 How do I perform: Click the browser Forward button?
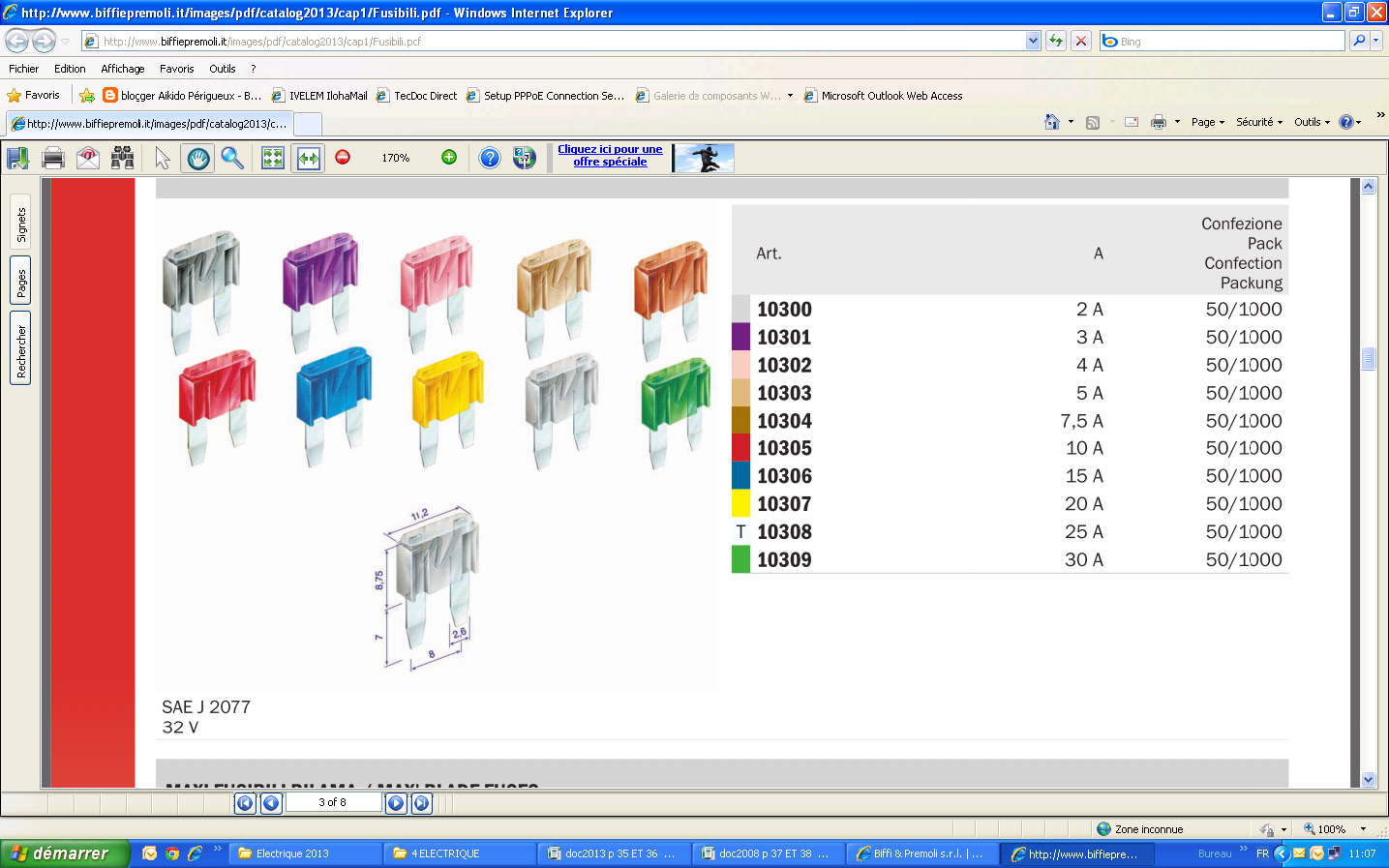pyautogui.click(x=45, y=41)
